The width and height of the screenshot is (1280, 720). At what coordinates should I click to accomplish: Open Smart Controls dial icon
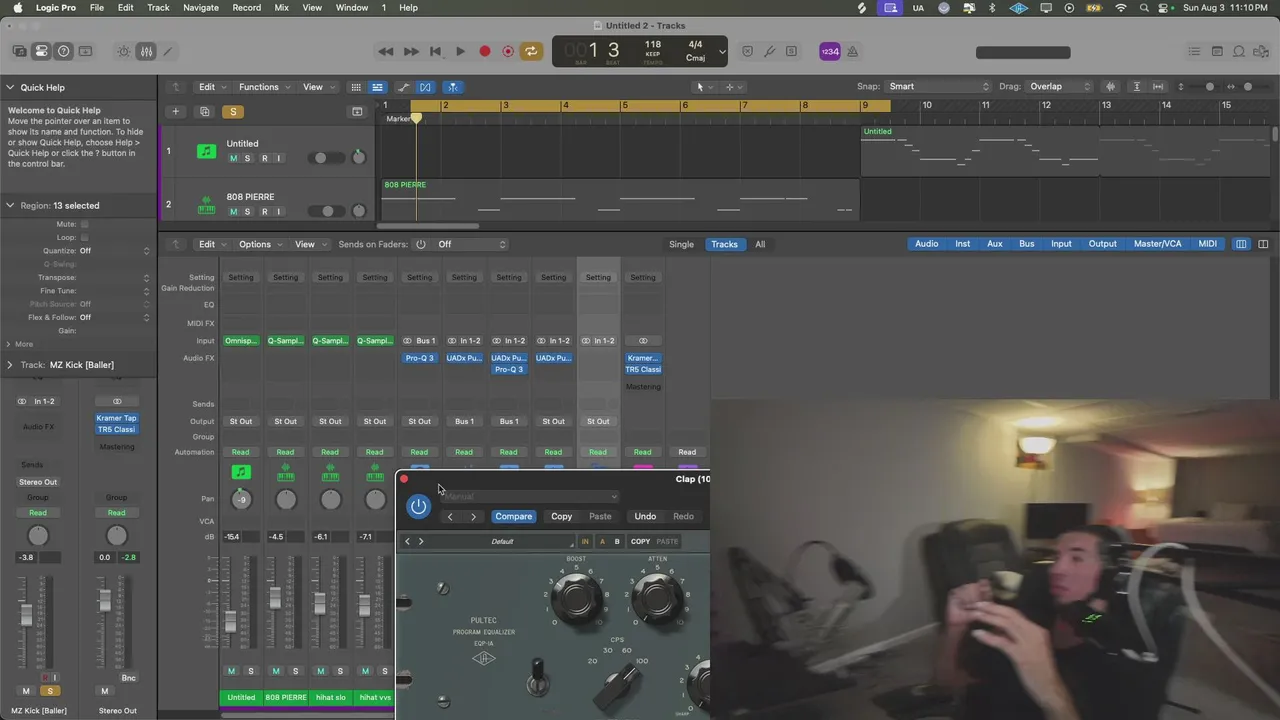[x=124, y=51]
